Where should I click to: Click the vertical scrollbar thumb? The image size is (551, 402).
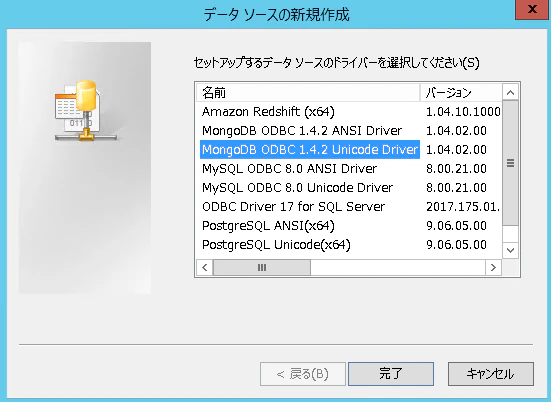coord(511,163)
